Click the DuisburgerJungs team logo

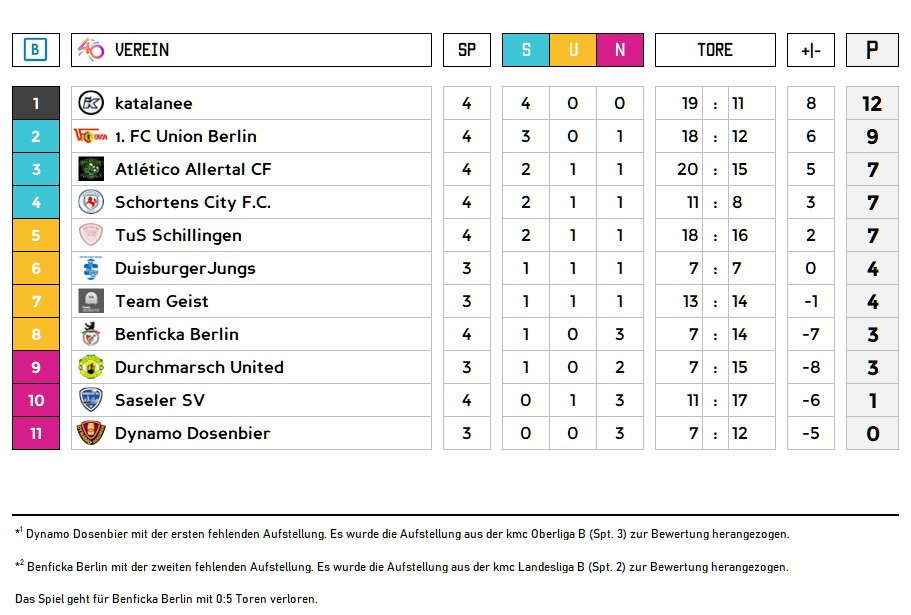tap(91, 268)
